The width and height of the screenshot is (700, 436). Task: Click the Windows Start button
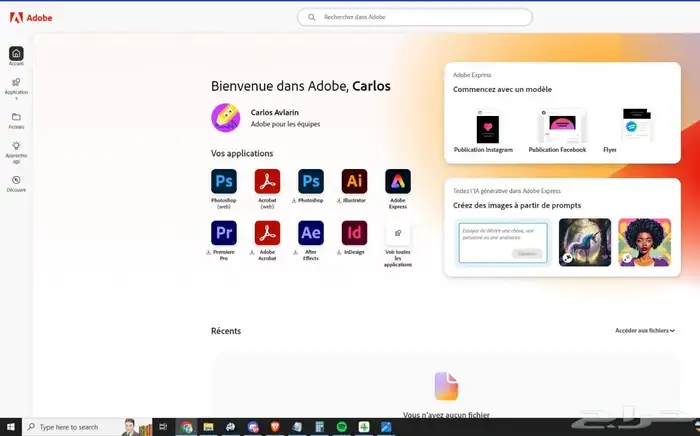pos(11,427)
